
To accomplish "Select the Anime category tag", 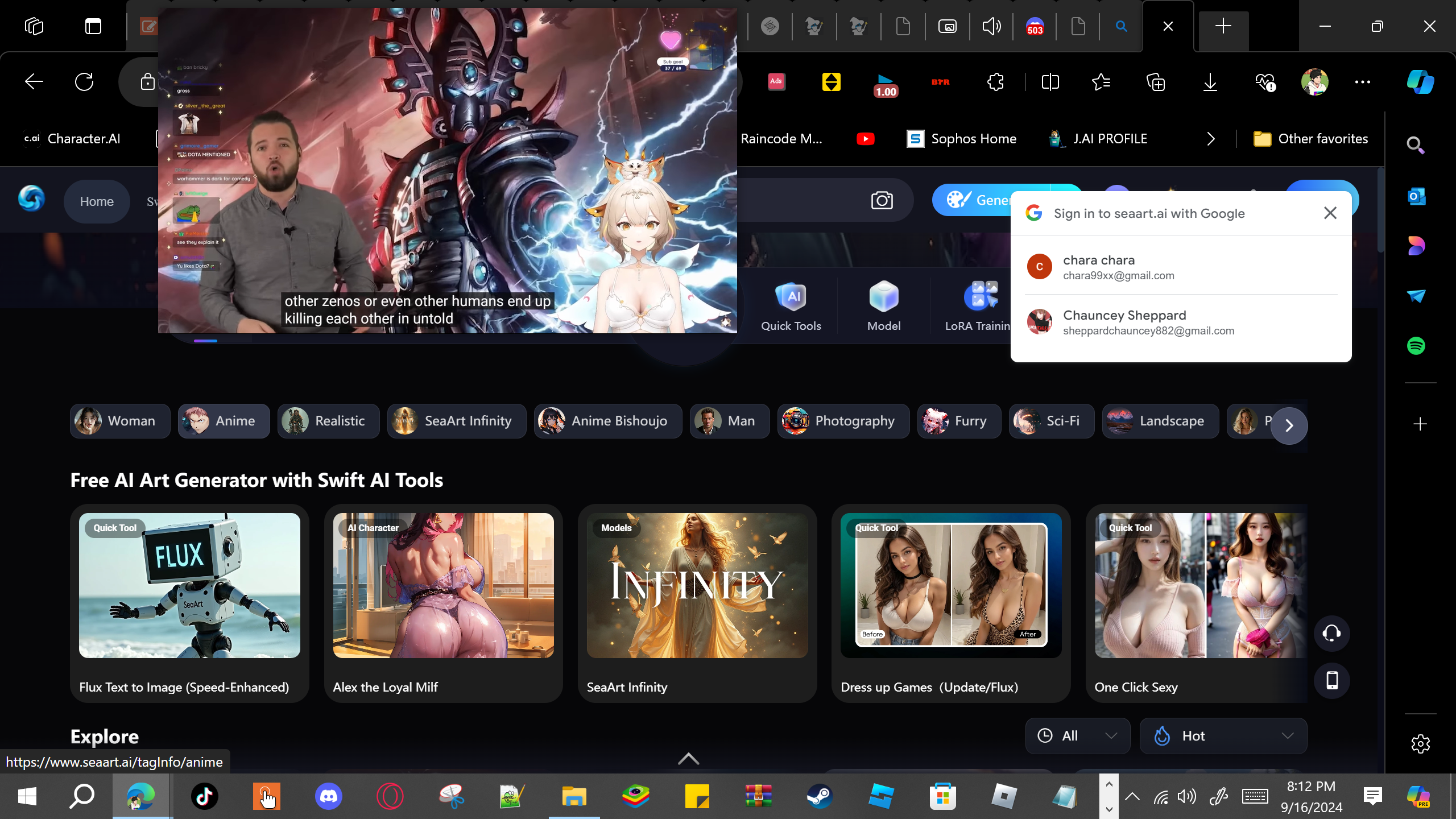I will point(224,421).
